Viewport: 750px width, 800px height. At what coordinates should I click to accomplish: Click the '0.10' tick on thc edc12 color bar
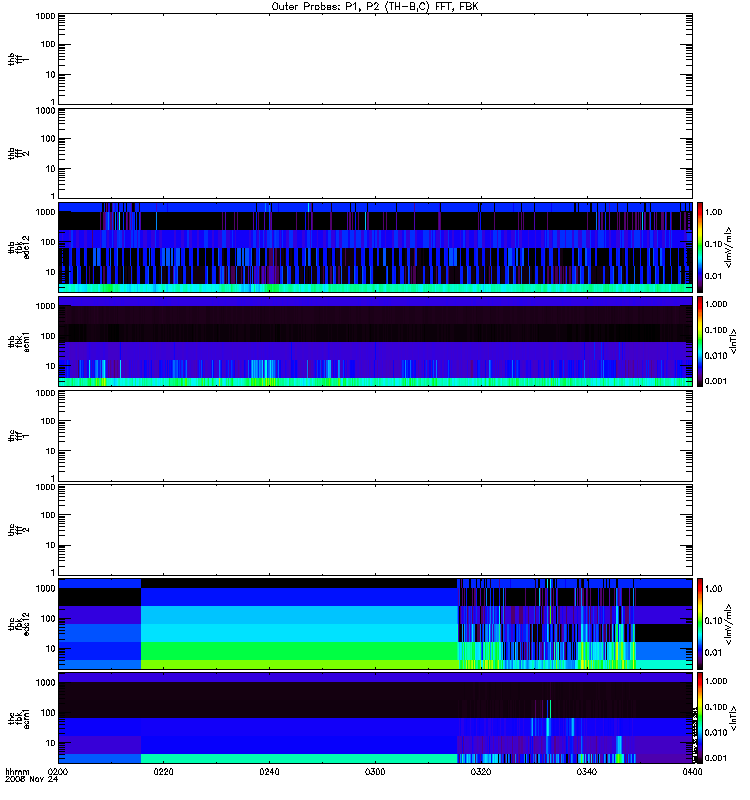pos(714,620)
